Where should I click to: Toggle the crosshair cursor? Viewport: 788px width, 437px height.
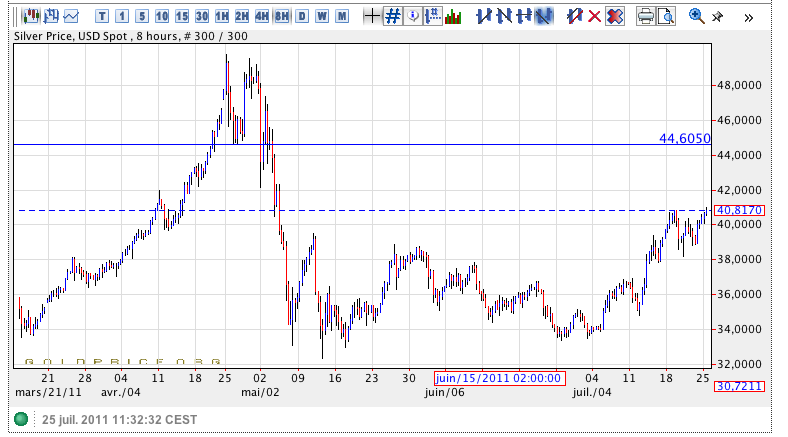click(372, 16)
